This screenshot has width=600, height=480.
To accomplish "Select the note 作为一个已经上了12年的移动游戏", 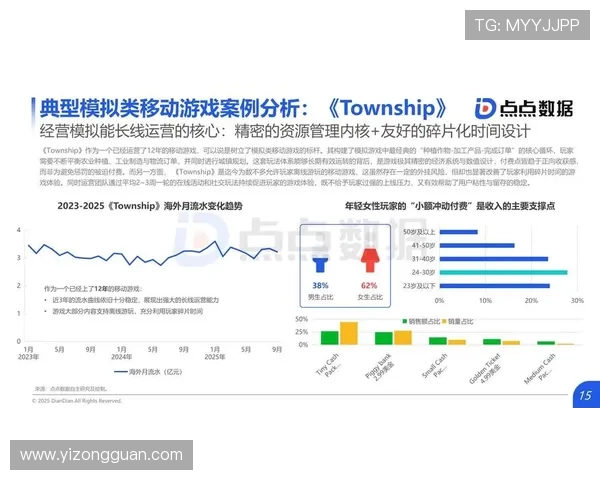I will coord(93,289).
